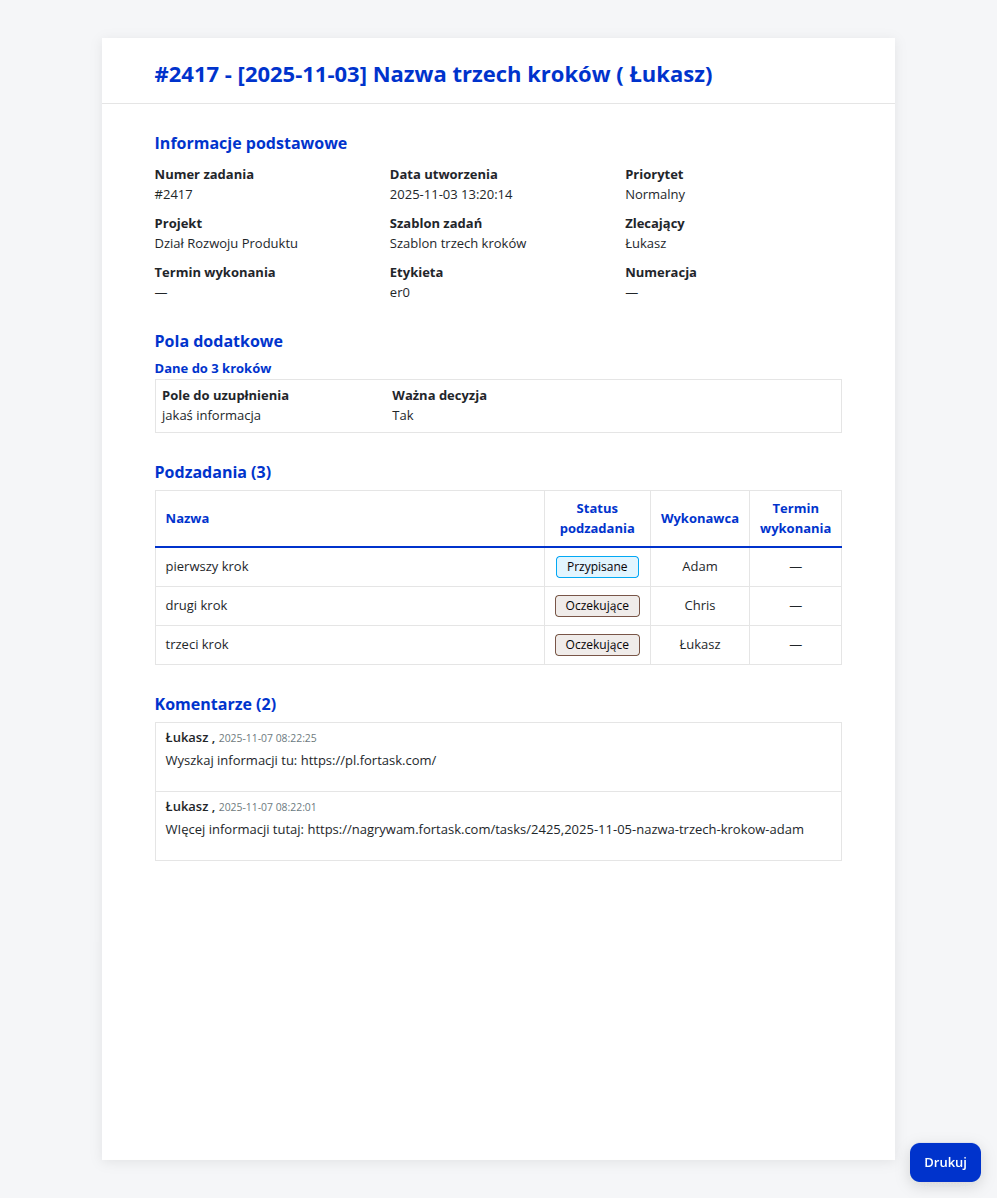Click project value Dział Rozwoju Produktu

point(226,243)
